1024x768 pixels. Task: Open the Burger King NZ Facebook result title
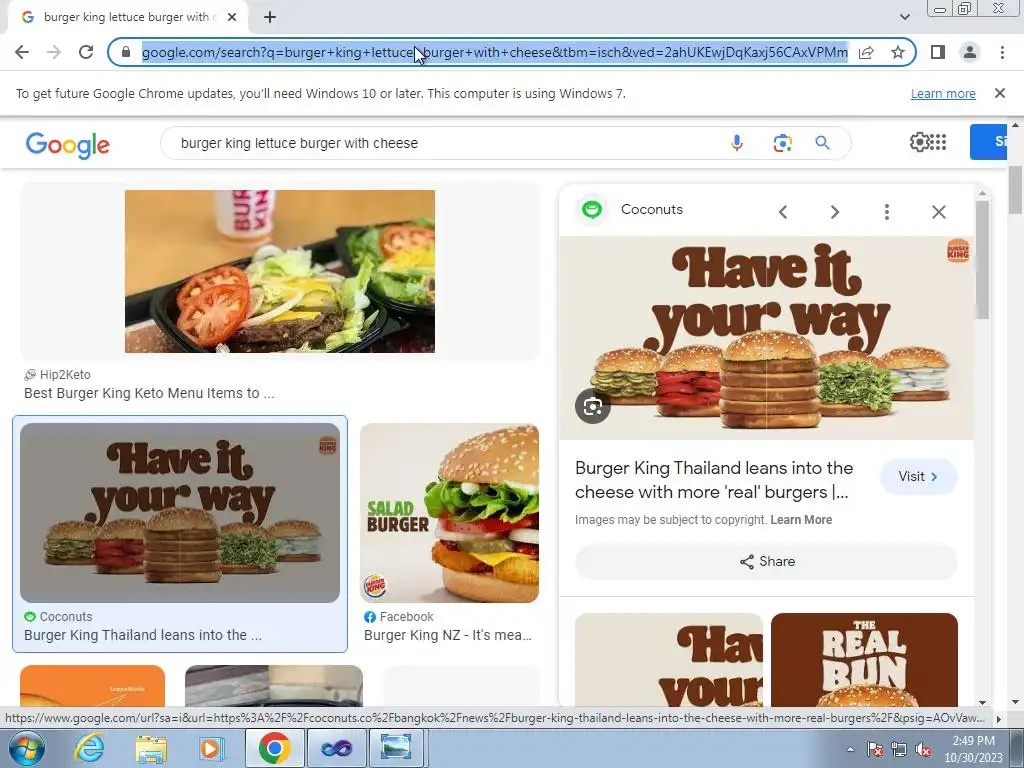click(447, 635)
